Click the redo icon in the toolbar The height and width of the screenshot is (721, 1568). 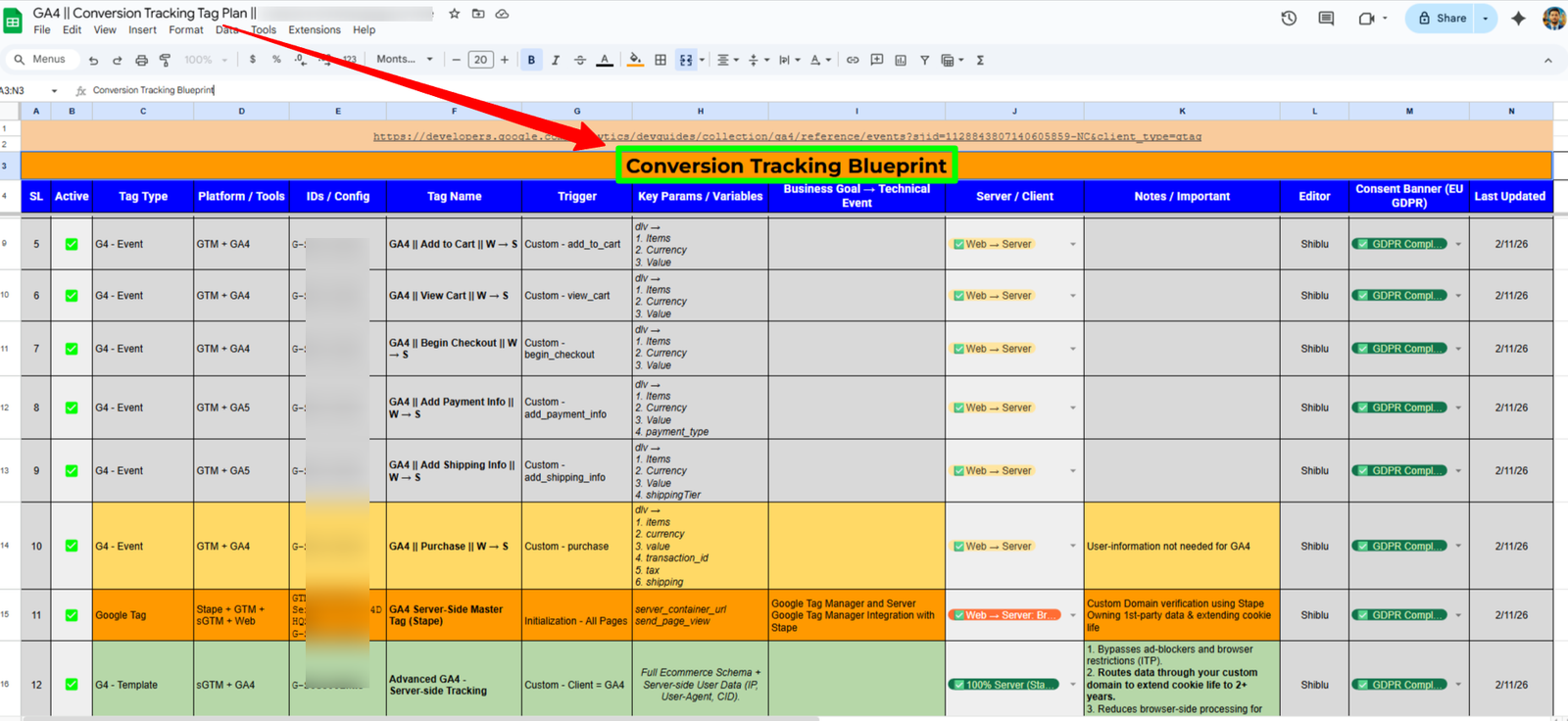(117, 60)
